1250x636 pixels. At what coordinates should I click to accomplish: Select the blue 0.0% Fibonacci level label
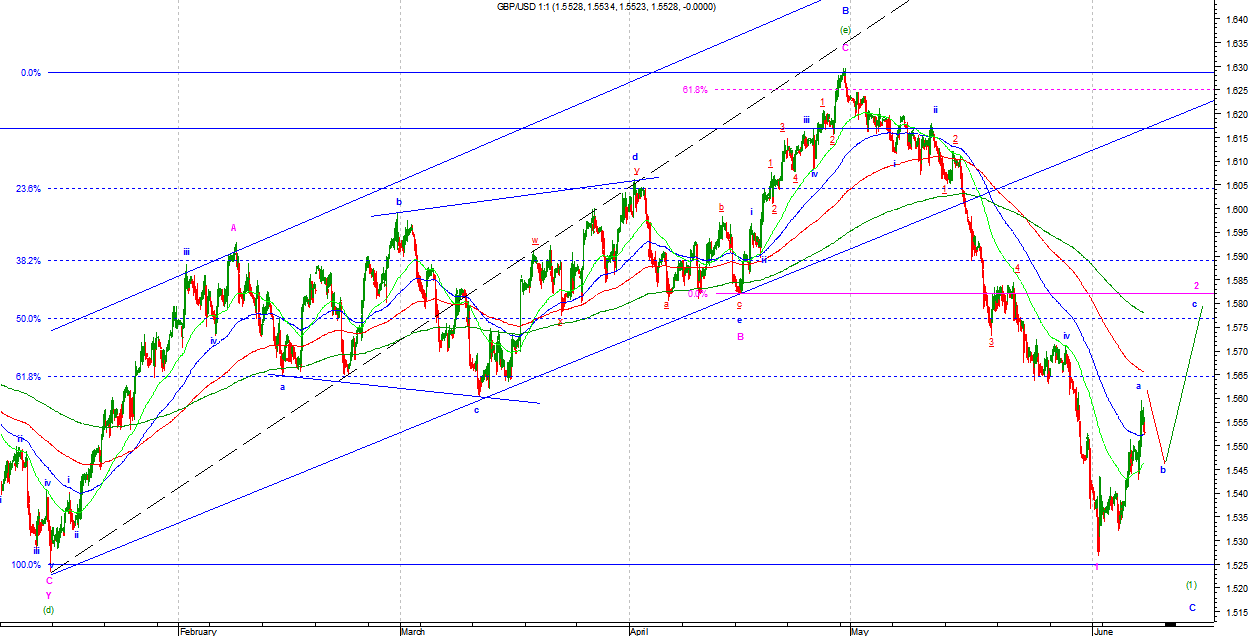coord(30,73)
